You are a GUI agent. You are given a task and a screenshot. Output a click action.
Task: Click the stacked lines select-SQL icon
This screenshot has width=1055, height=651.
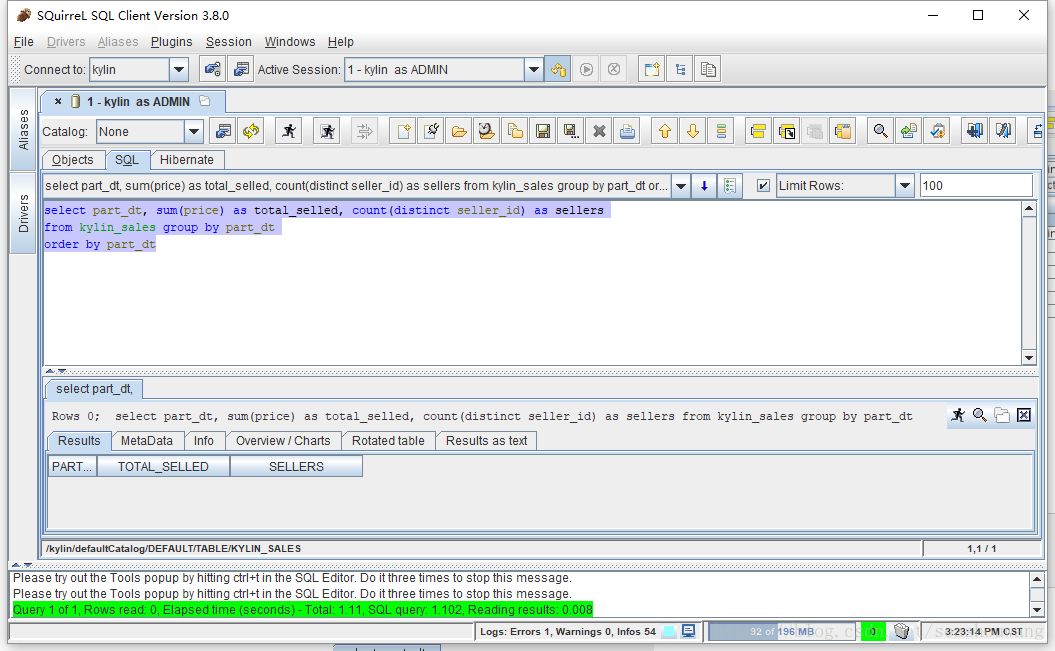coord(721,131)
